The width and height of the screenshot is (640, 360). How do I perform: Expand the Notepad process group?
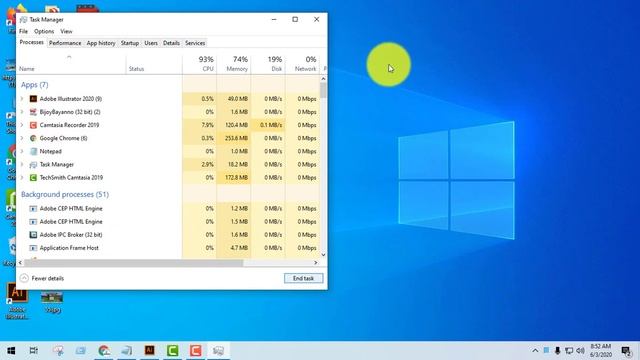coord(22,151)
